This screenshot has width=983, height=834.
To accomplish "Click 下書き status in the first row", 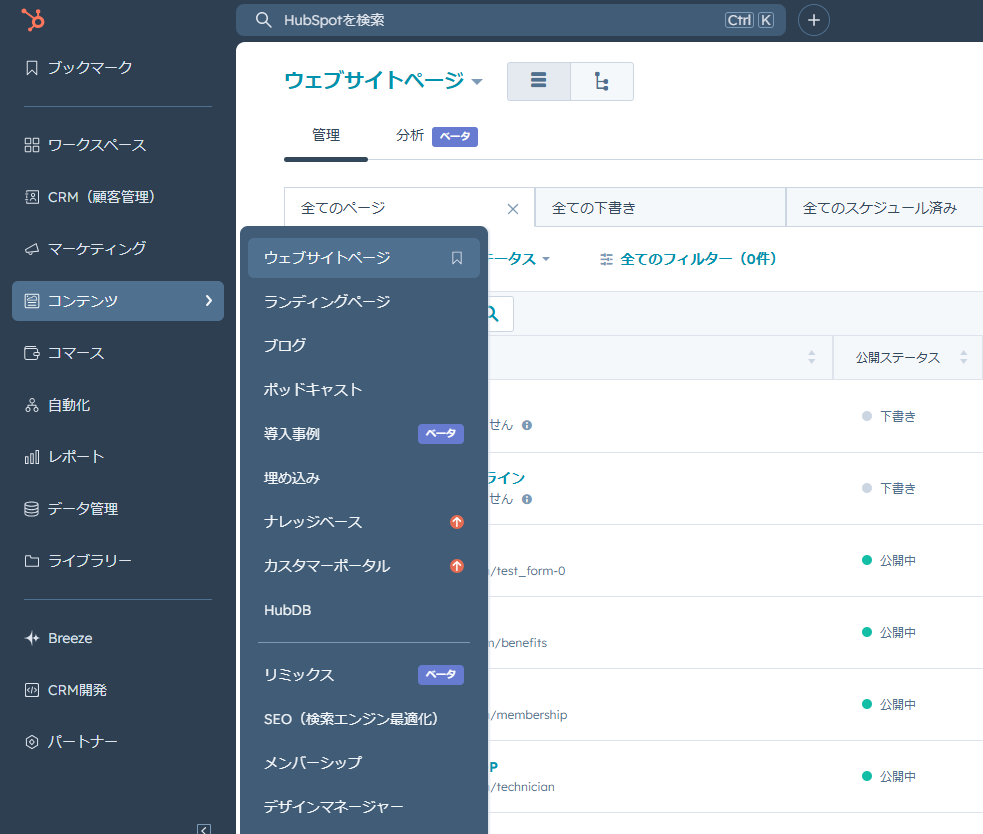I will pyautogui.click(x=889, y=416).
